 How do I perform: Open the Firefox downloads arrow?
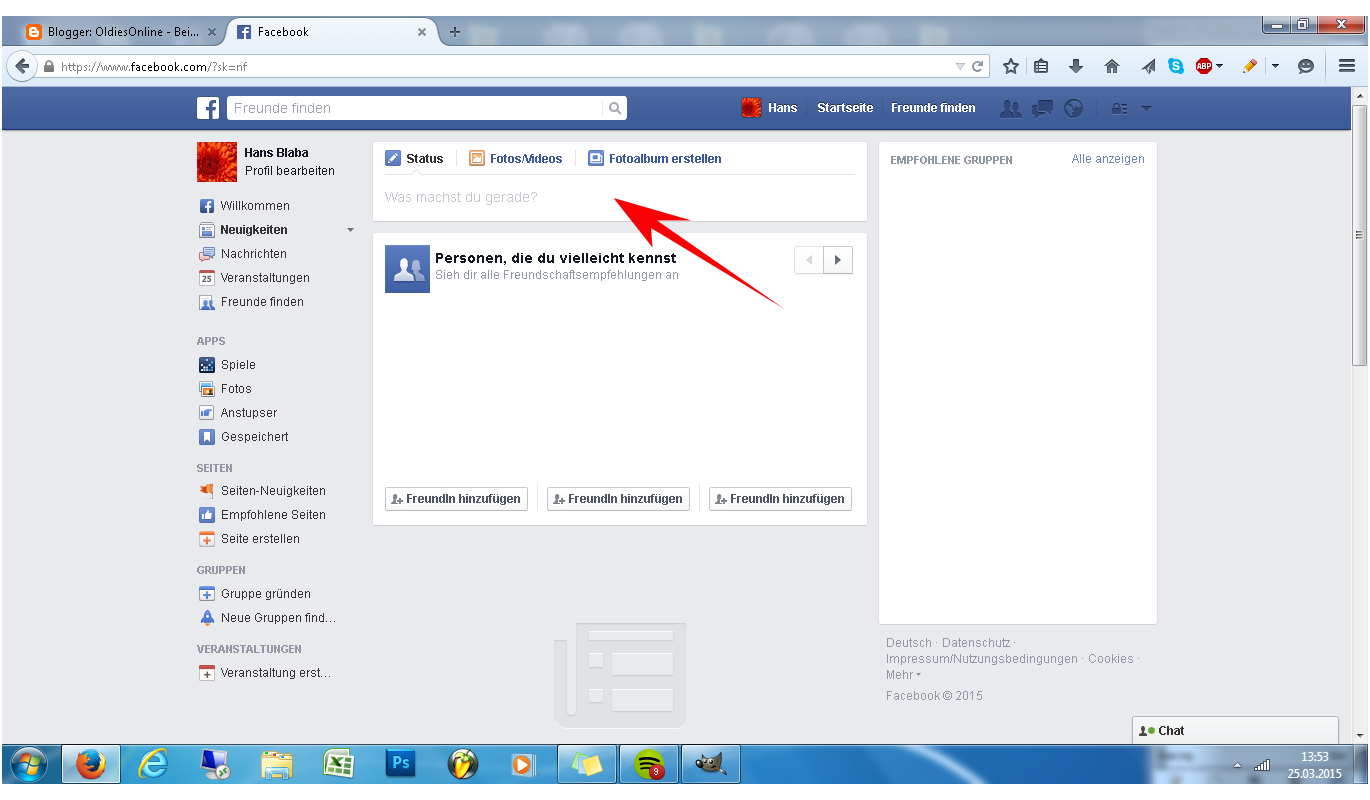(x=1076, y=66)
